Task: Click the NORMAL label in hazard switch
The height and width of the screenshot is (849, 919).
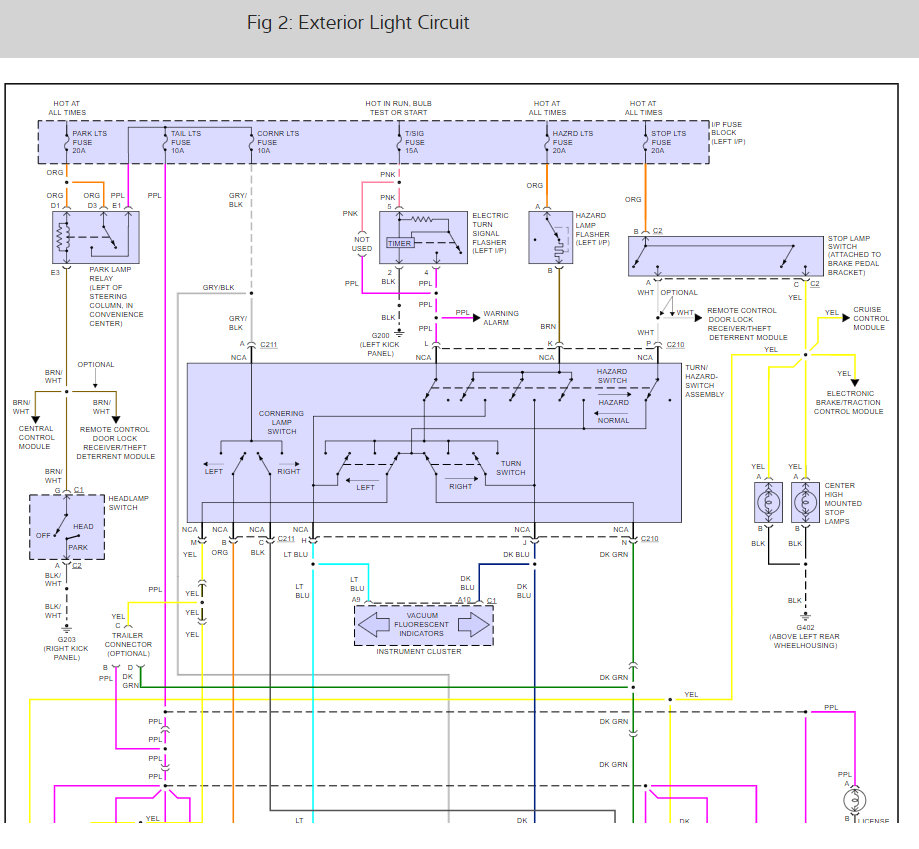Action: coord(613,421)
